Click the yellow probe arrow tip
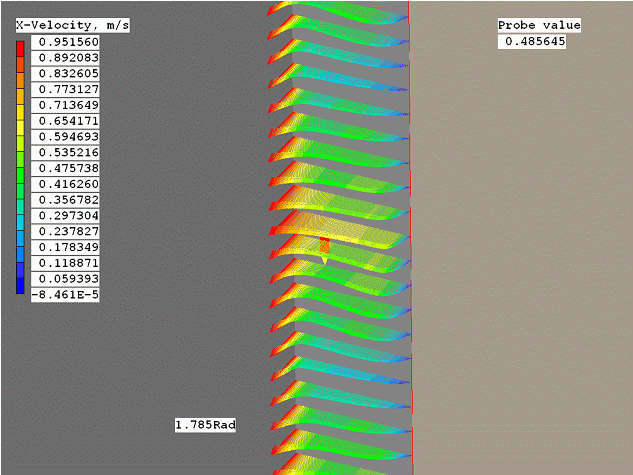 pos(324,262)
